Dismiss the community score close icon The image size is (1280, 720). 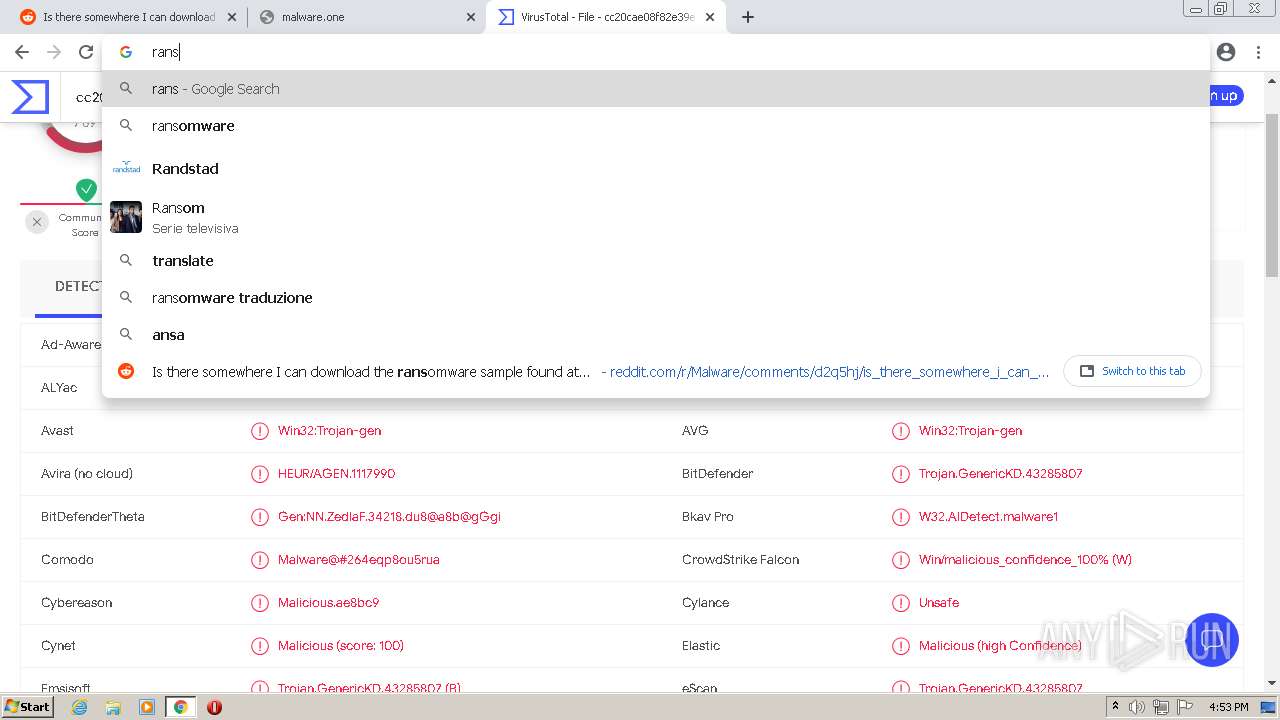pyautogui.click(x=37, y=222)
